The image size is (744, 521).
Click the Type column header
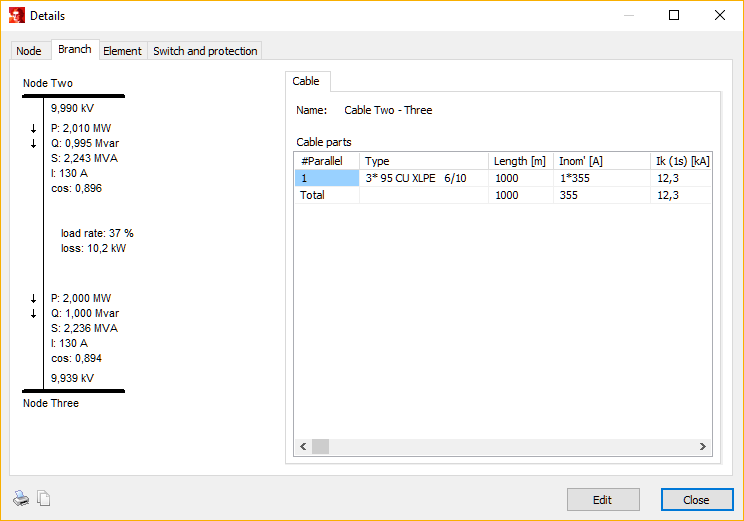[x=423, y=161]
